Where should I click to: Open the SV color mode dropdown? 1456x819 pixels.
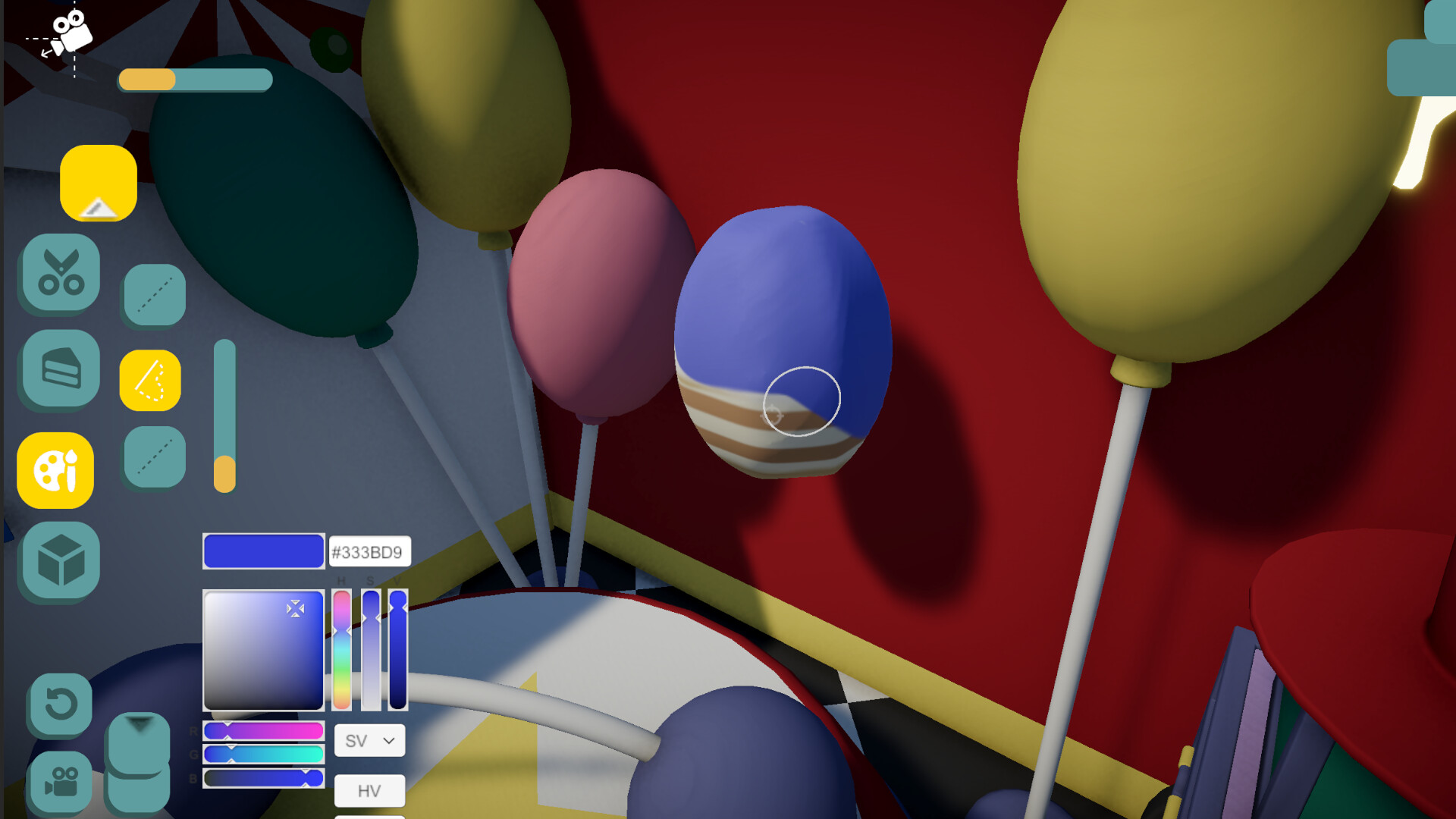tap(370, 741)
